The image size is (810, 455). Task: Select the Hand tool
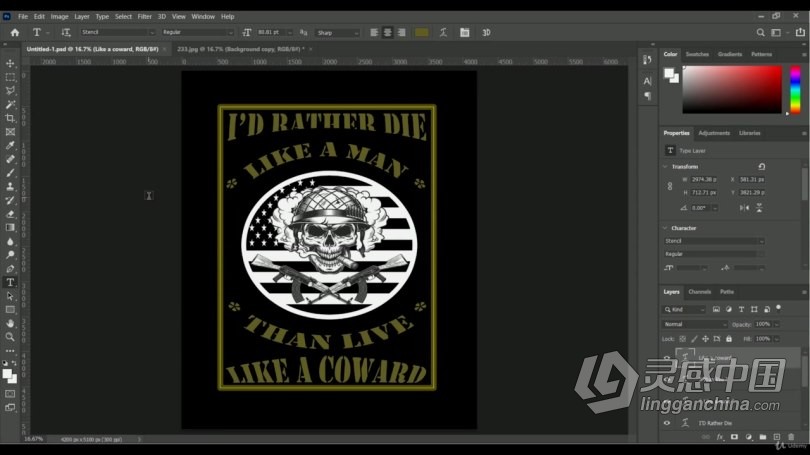[10, 323]
